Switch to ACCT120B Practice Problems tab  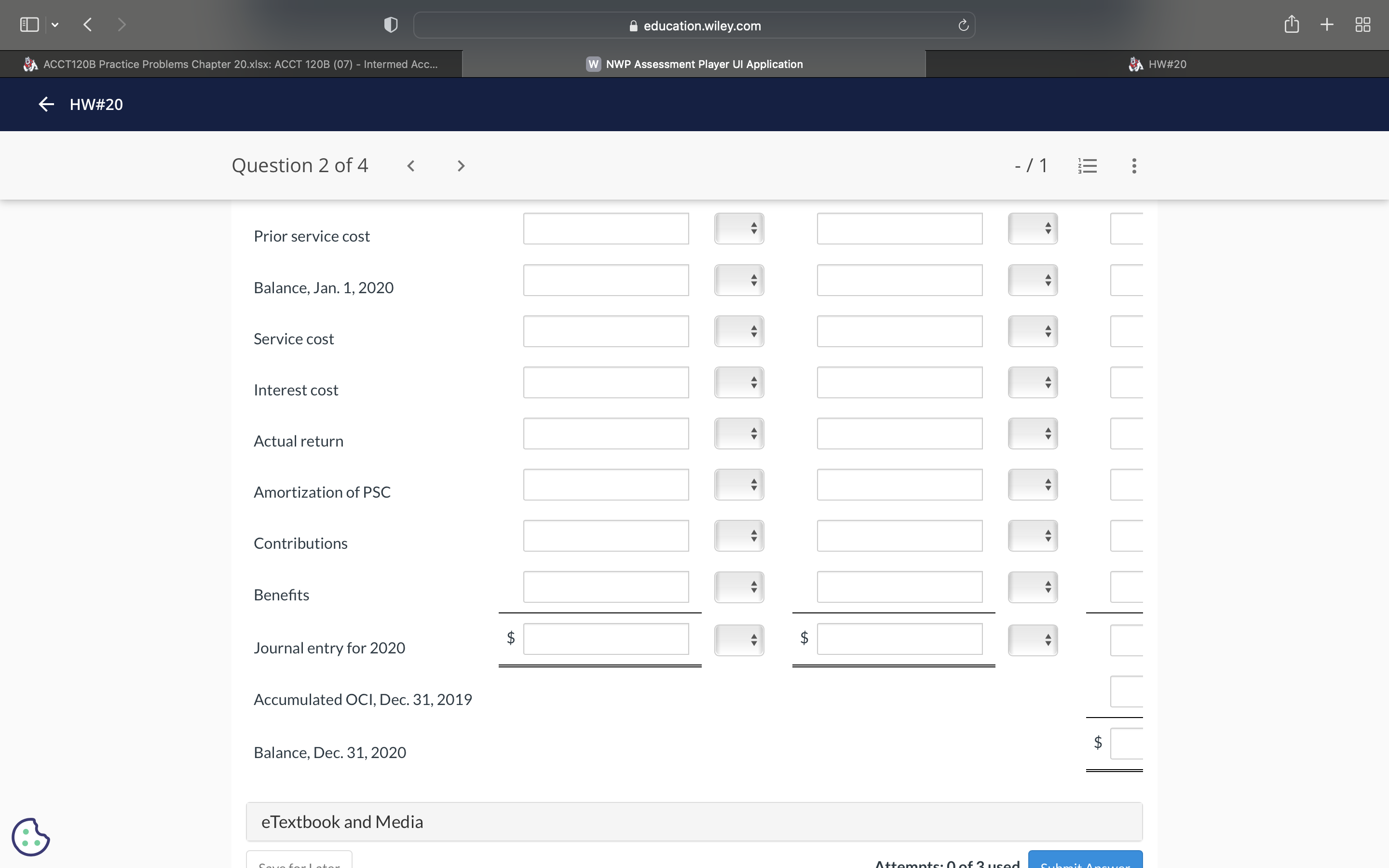click(231, 64)
